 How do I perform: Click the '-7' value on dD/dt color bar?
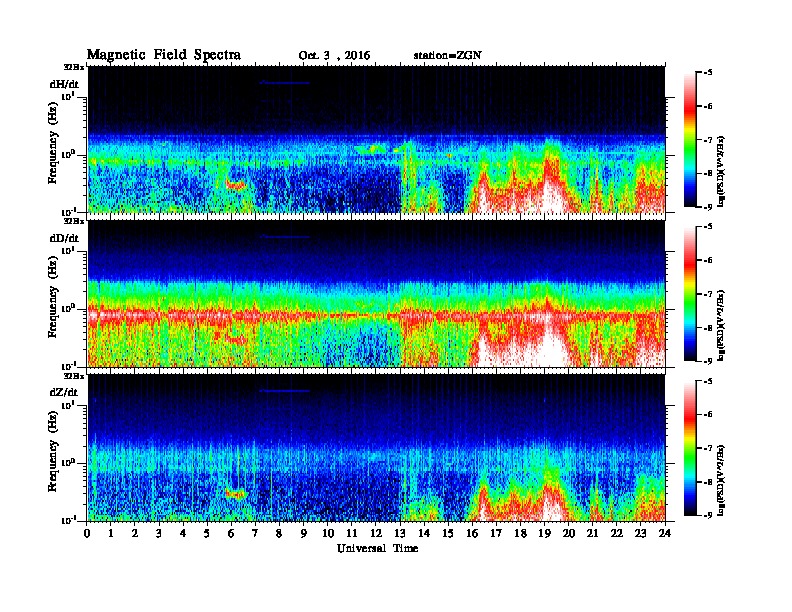coord(708,294)
